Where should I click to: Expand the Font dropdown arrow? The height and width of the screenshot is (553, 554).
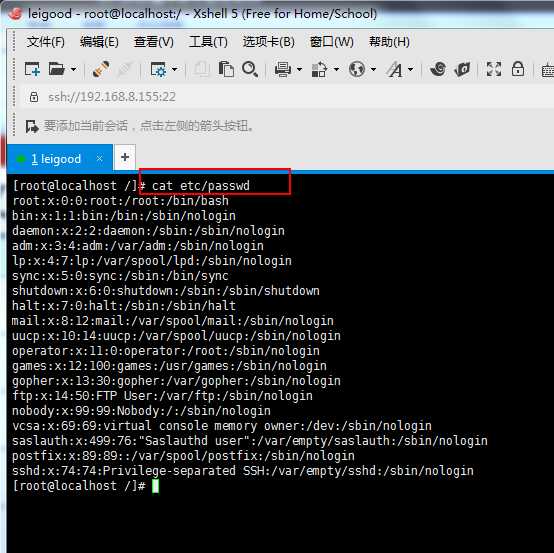[411, 69]
